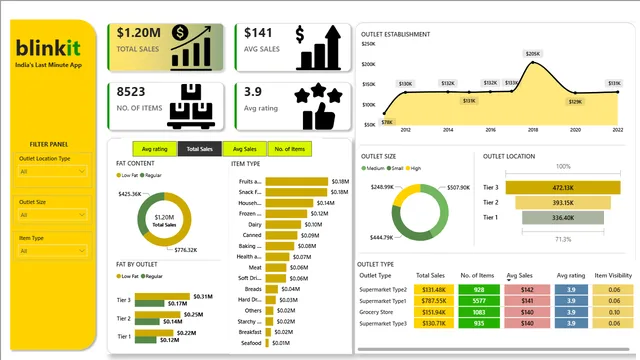Viewport: 640px width, 360px height.
Task: Select the Frozen bar in Item Type
Action: (286, 213)
